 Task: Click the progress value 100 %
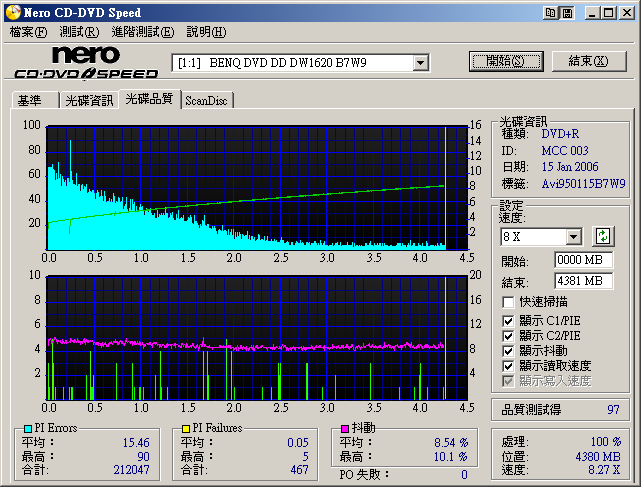tap(605, 442)
